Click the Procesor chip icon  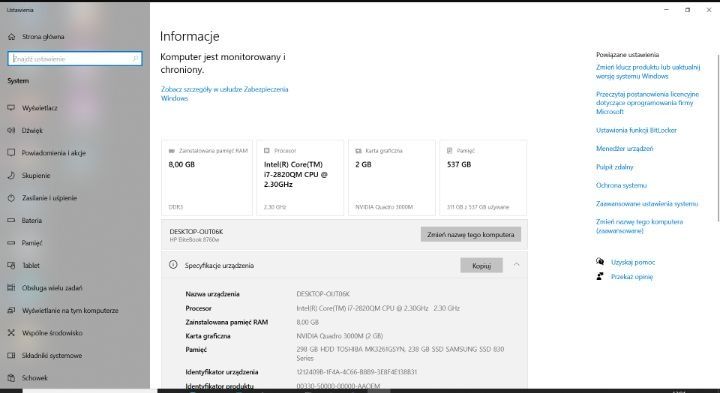[x=267, y=151]
